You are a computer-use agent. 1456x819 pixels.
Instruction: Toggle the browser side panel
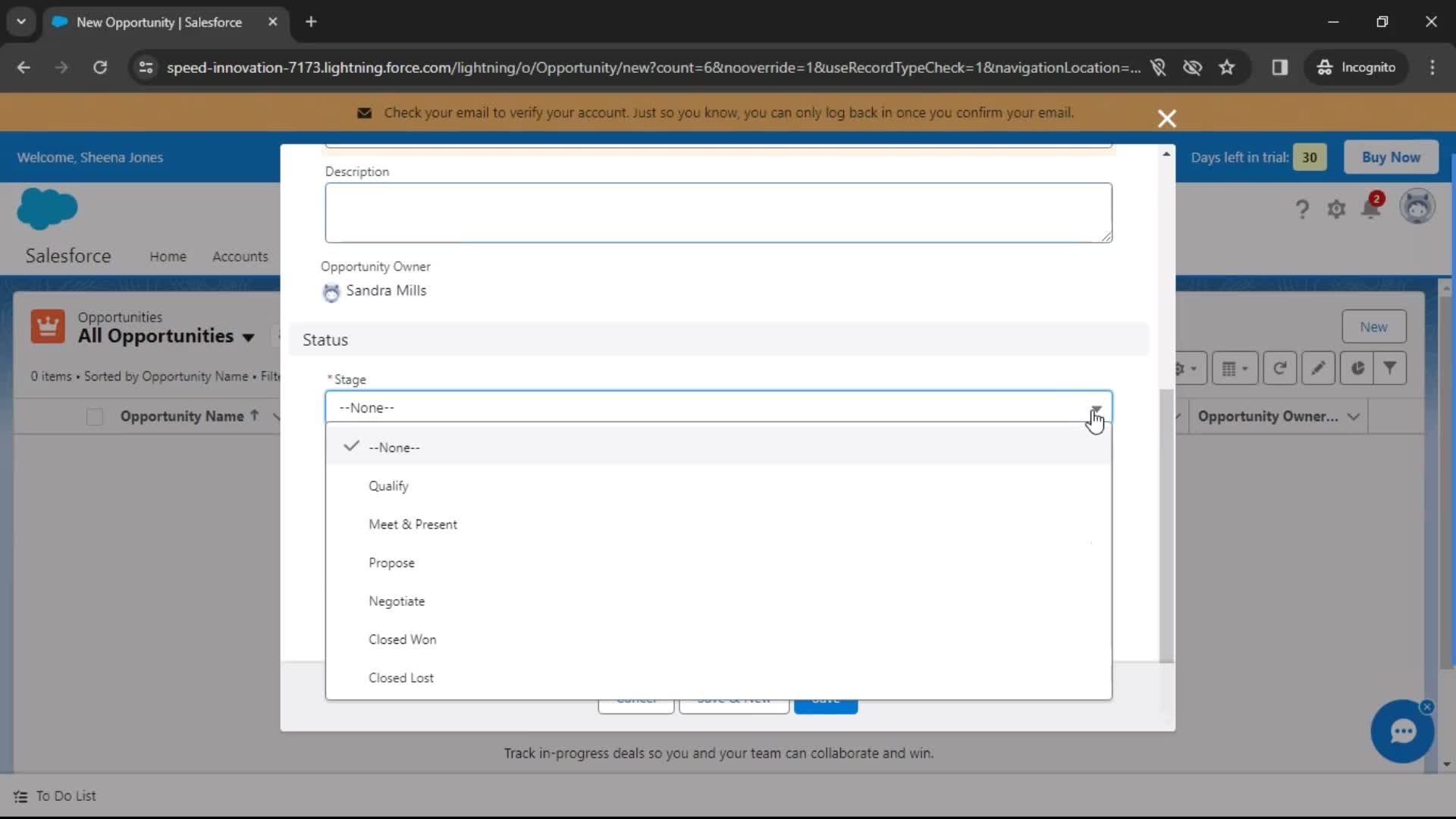click(1279, 67)
